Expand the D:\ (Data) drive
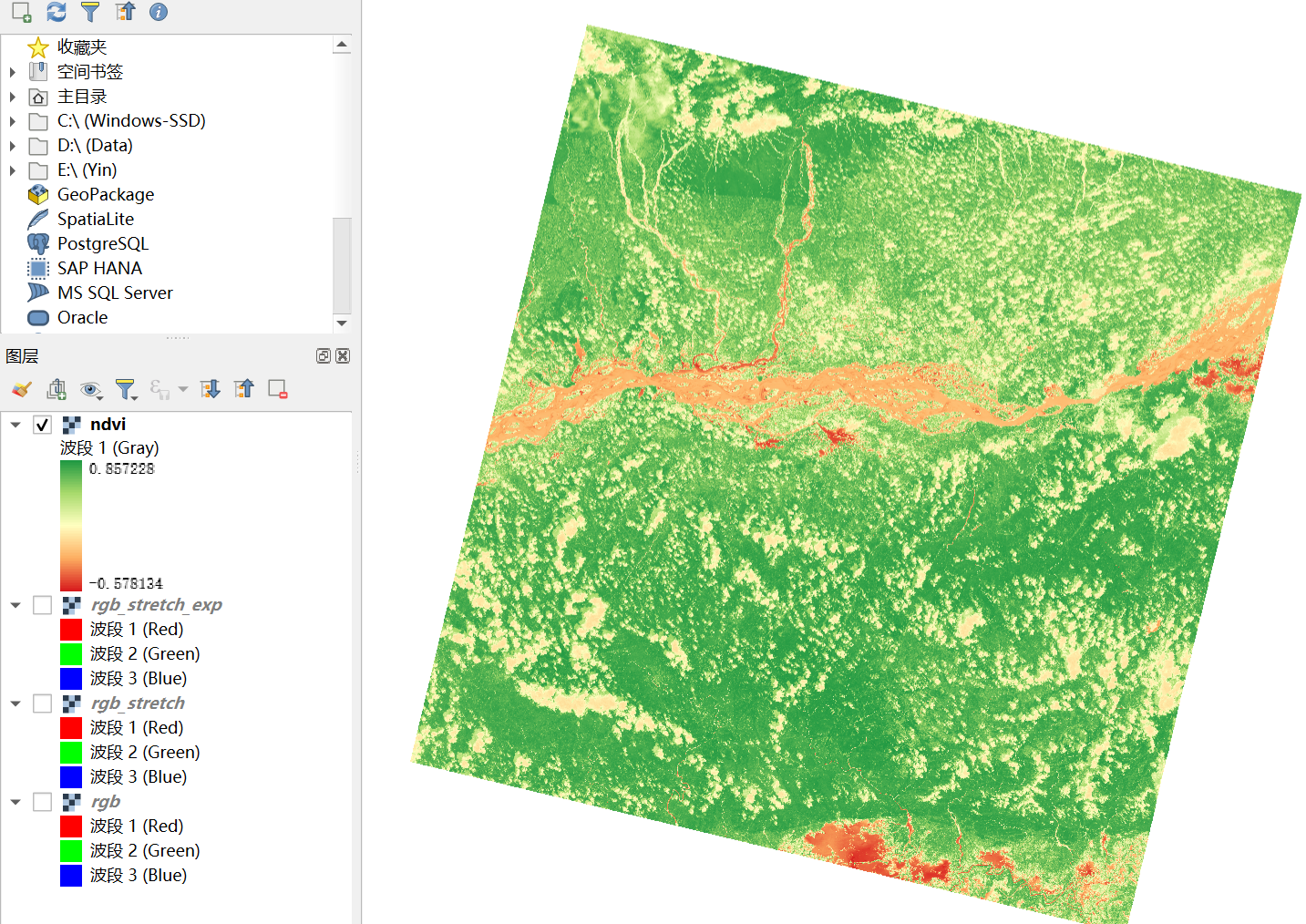The image size is (1306, 924). coord(13,145)
